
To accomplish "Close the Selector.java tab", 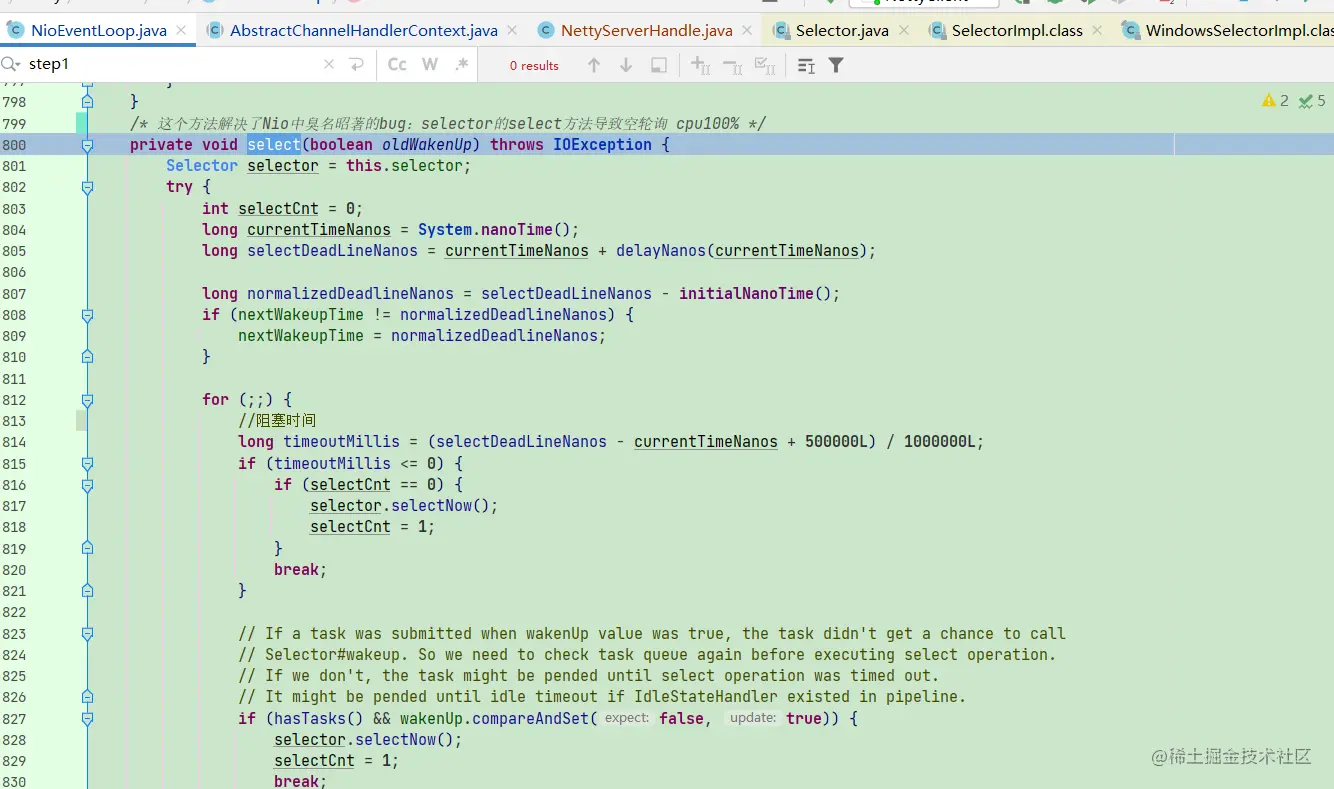I will [903, 30].
